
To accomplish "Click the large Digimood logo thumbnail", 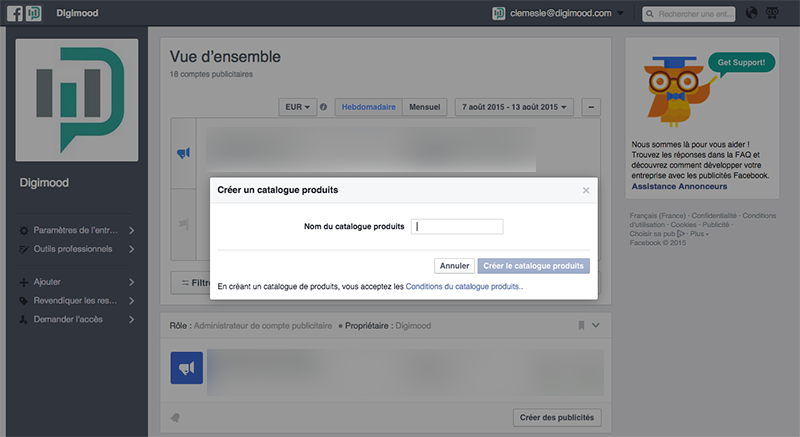I will pyautogui.click(x=77, y=100).
